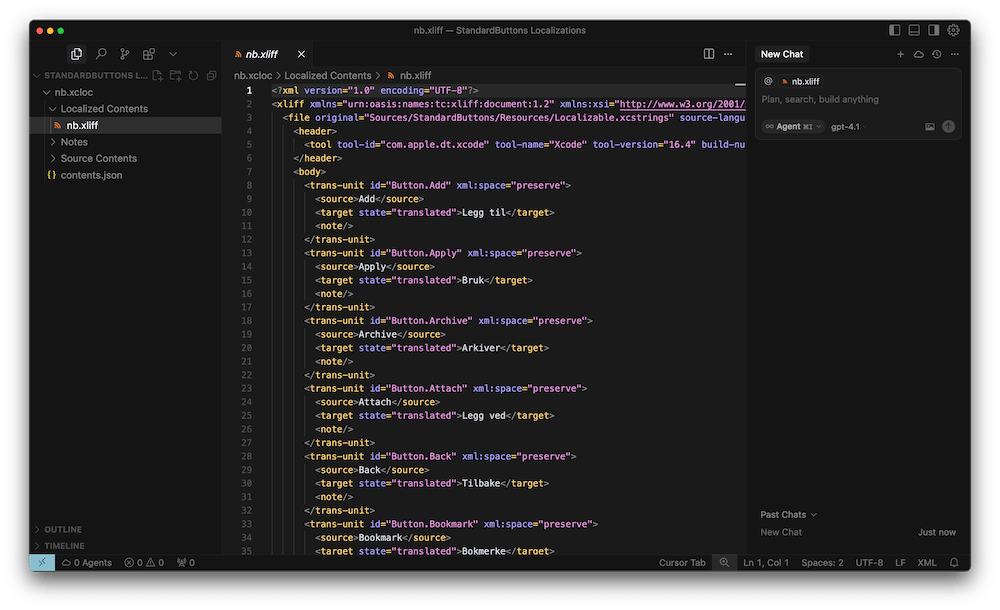Click the http://www.w3.org/2001/ link in code

pos(682,104)
